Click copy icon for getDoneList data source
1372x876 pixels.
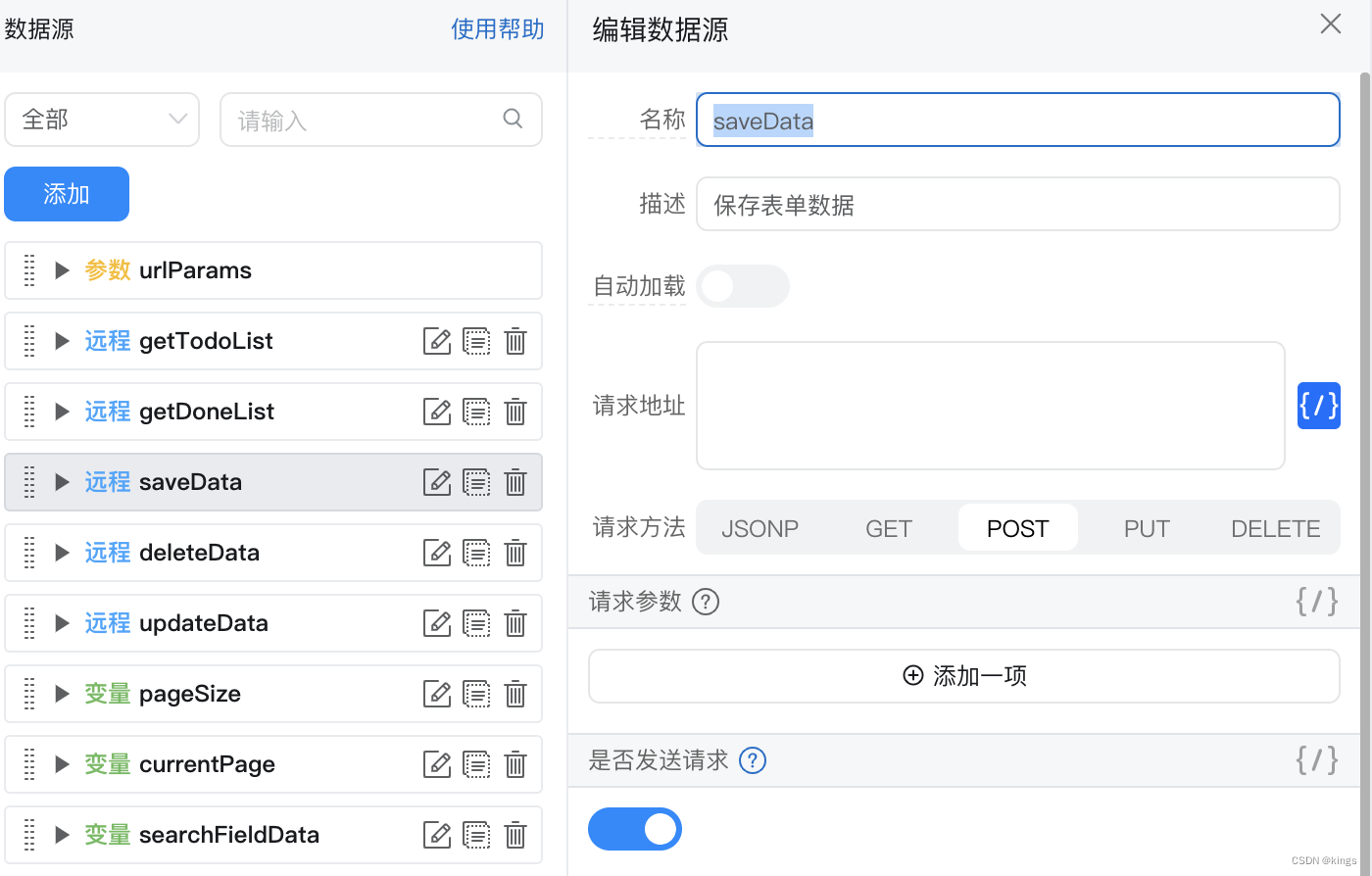tap(476, 412)
